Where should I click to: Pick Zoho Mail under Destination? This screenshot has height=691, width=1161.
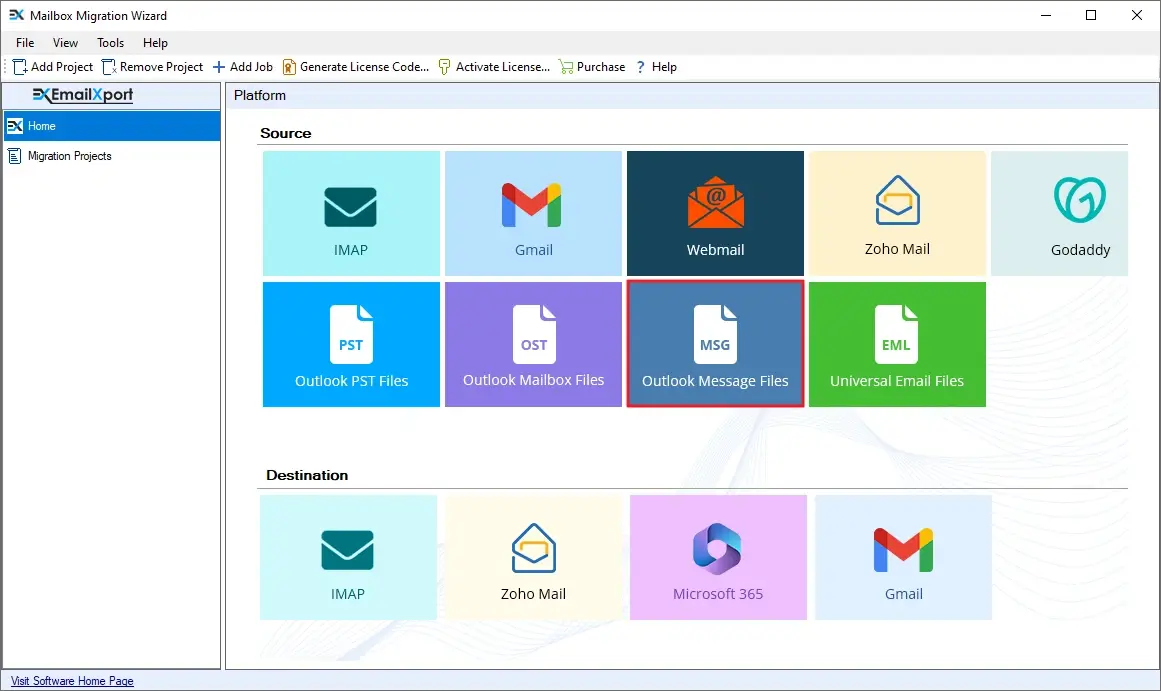coord(533,556)
